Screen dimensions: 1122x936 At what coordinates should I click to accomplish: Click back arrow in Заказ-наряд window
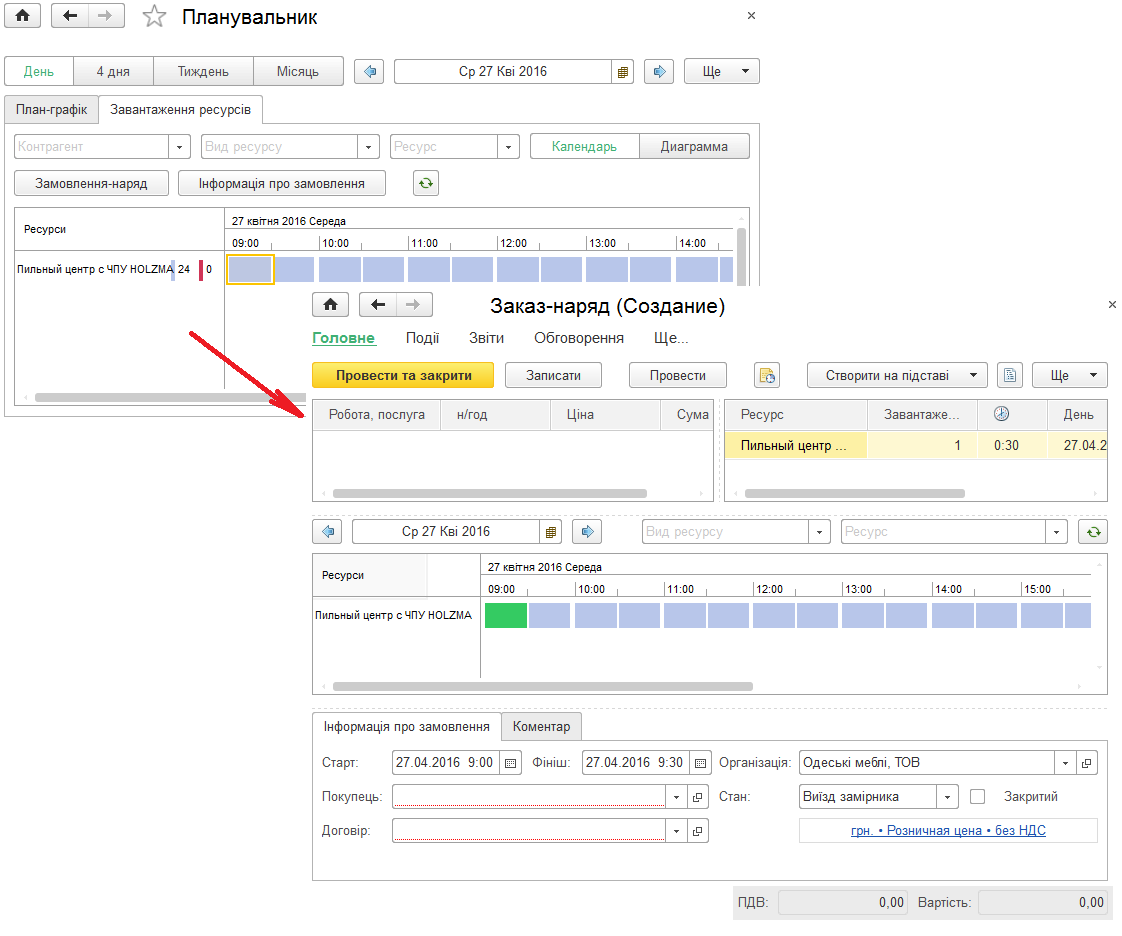tap(378, 305)
